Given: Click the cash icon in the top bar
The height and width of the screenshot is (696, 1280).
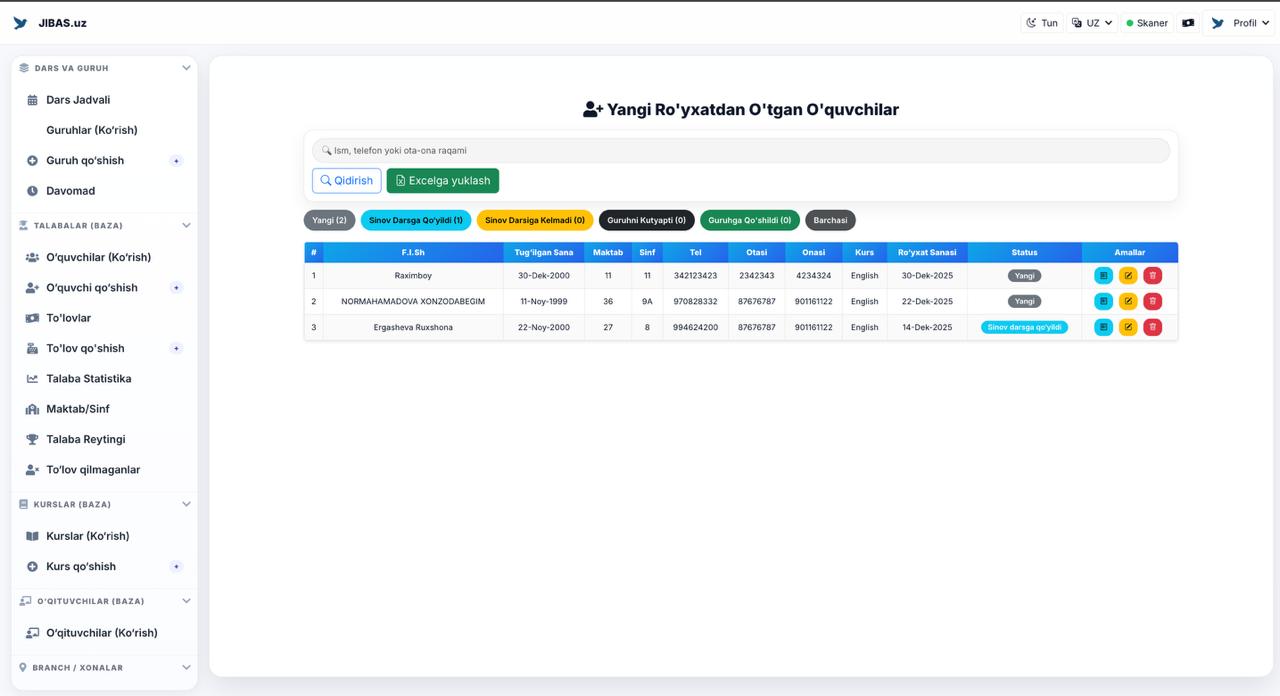Looking at the screenshot, I should (x=1188, y=23).
